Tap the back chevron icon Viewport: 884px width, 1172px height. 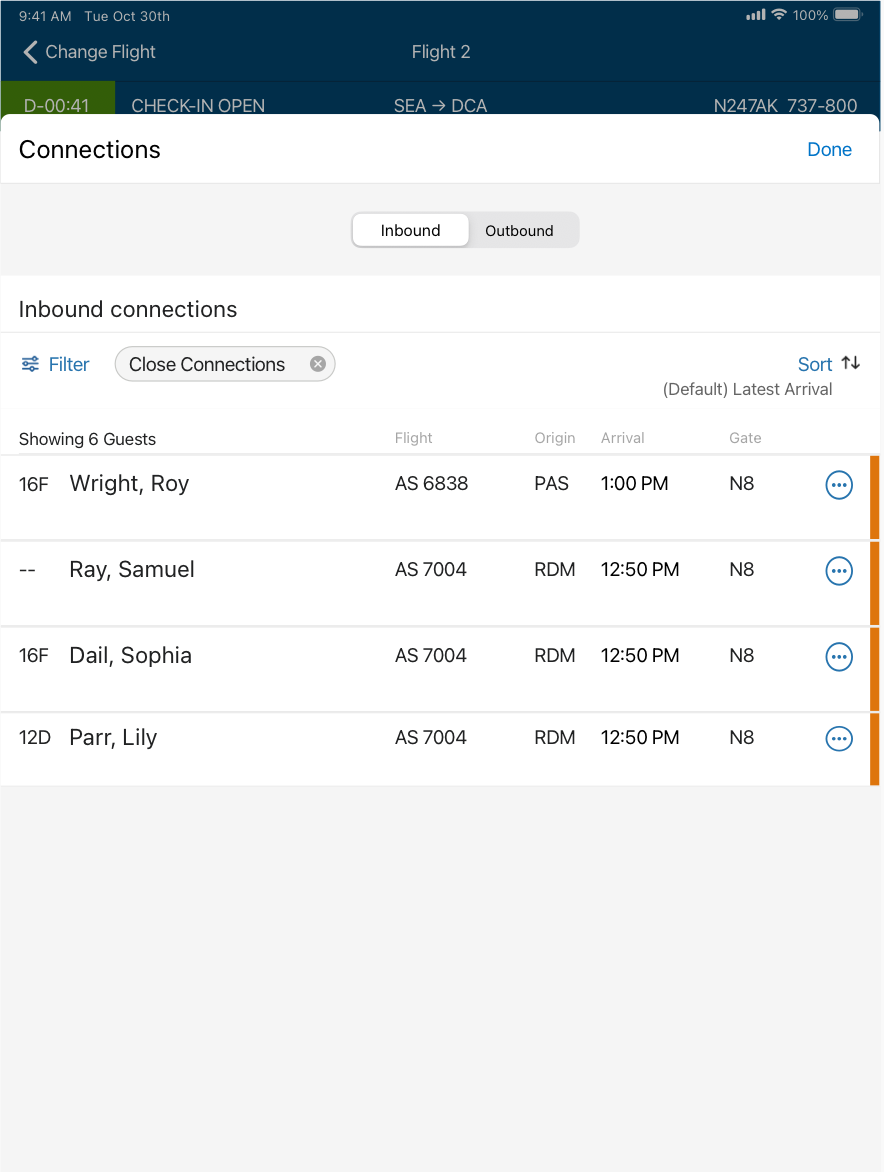30,52
